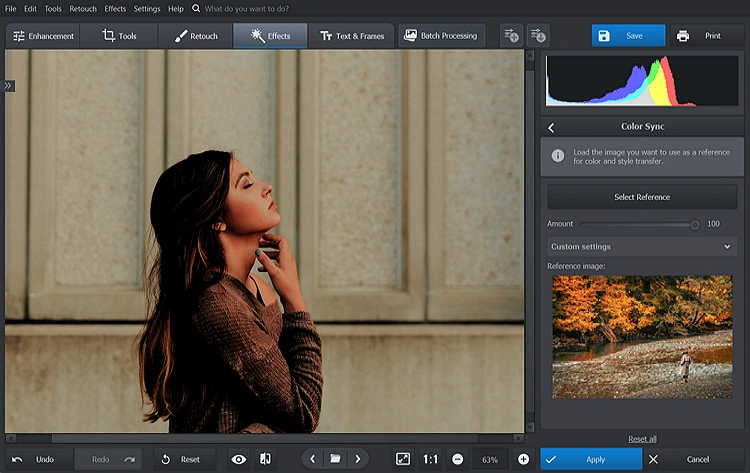This screenshot has width=750, height=473.
Task: Click the scroll down arrow beside canvas
Action: pyautogui.click(x=529, y=427)
